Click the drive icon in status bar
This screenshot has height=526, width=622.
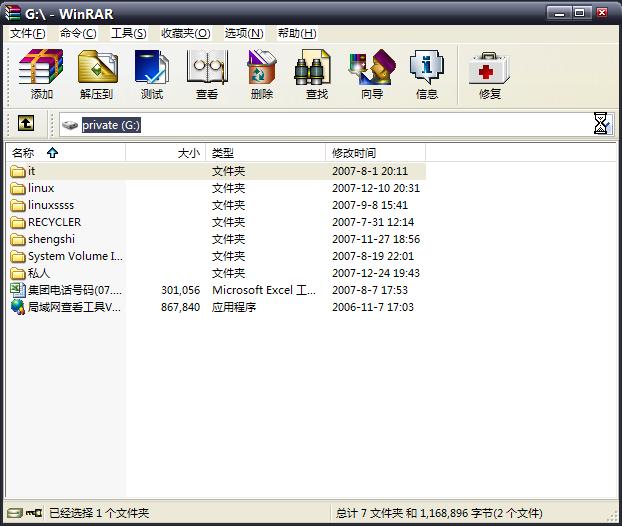coord(15,513)
